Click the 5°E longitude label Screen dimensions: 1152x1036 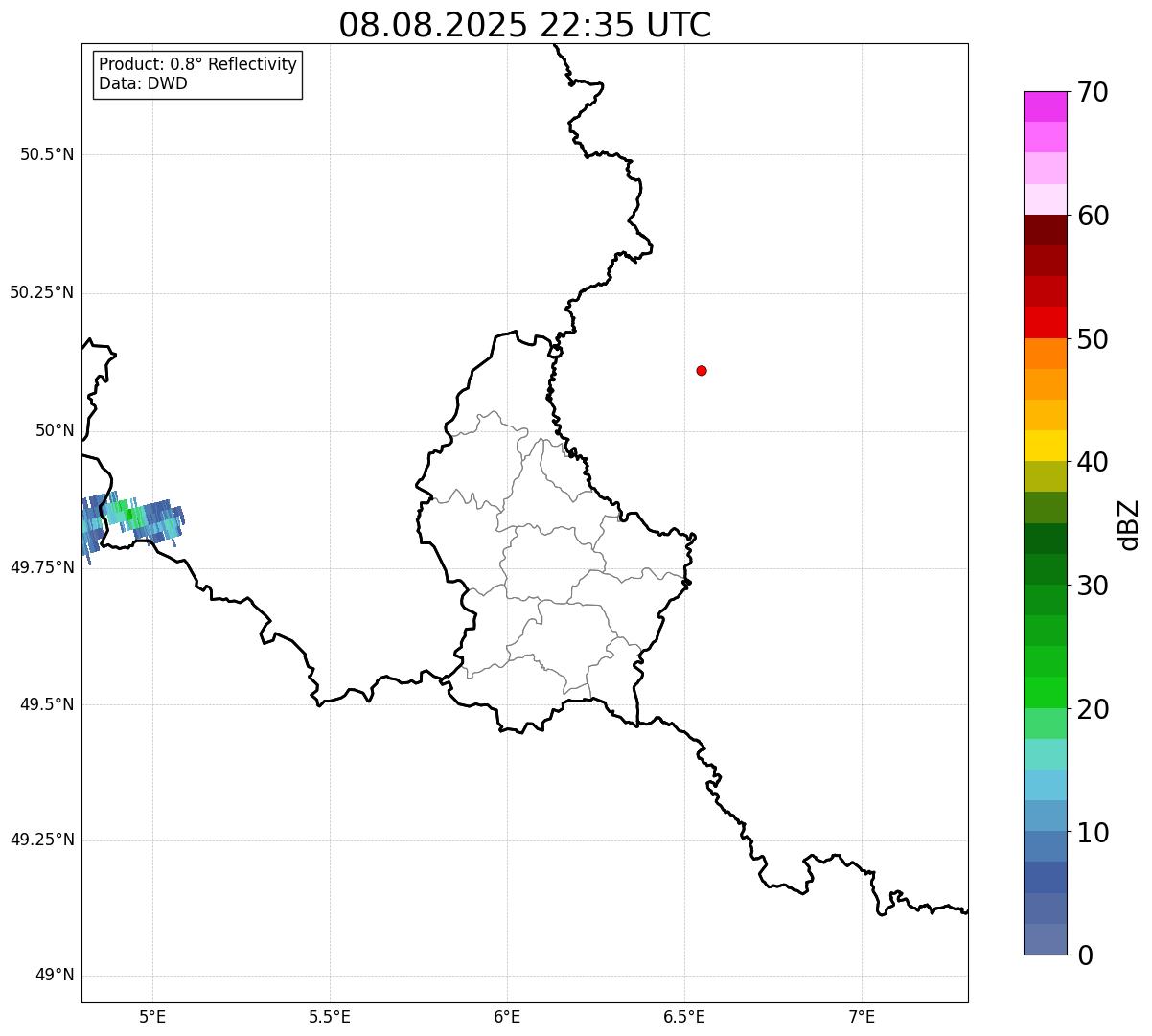click(x=153, y=1016)
